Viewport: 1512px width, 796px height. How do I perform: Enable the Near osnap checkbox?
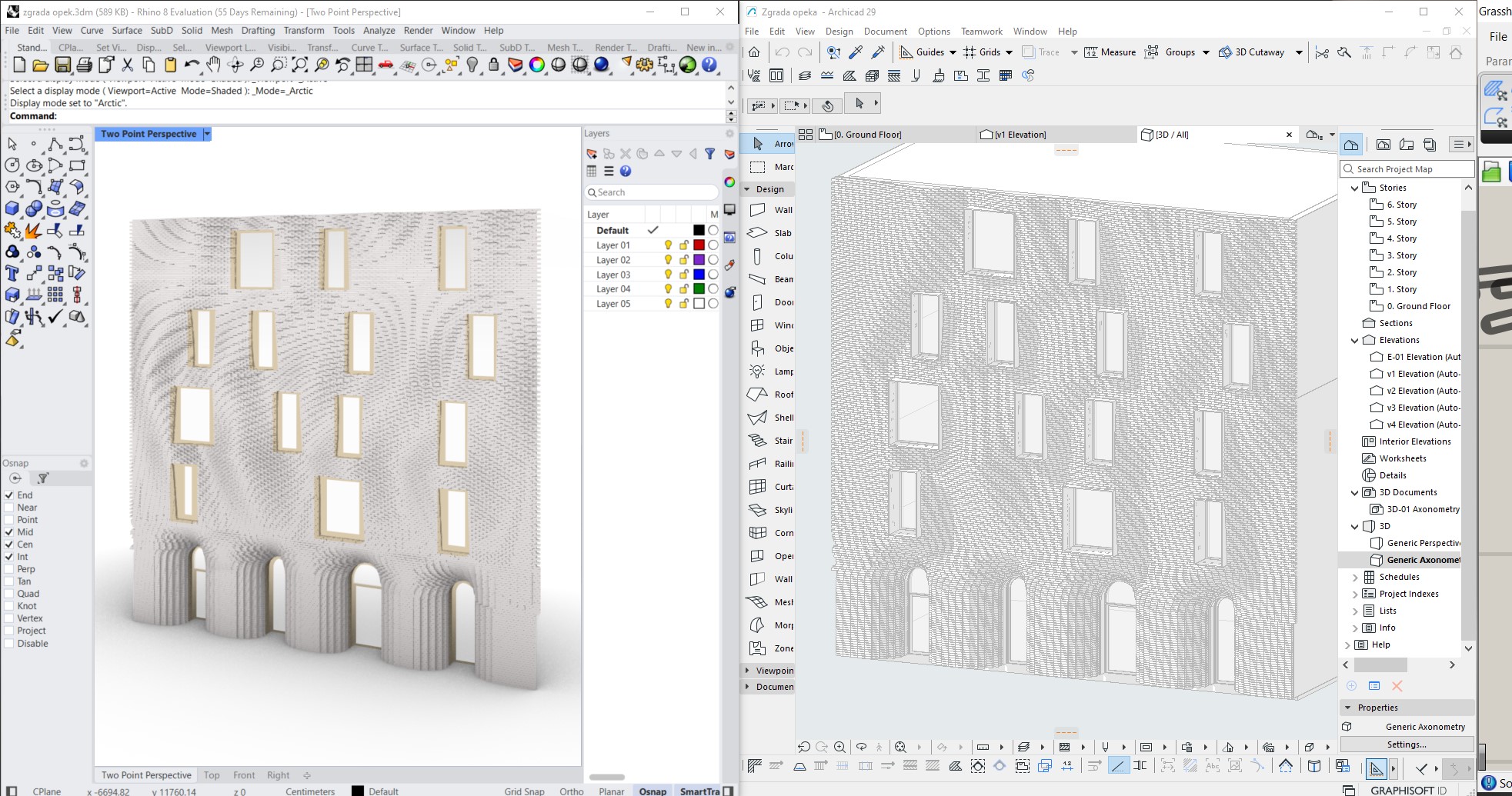click(x=10, y=508)
